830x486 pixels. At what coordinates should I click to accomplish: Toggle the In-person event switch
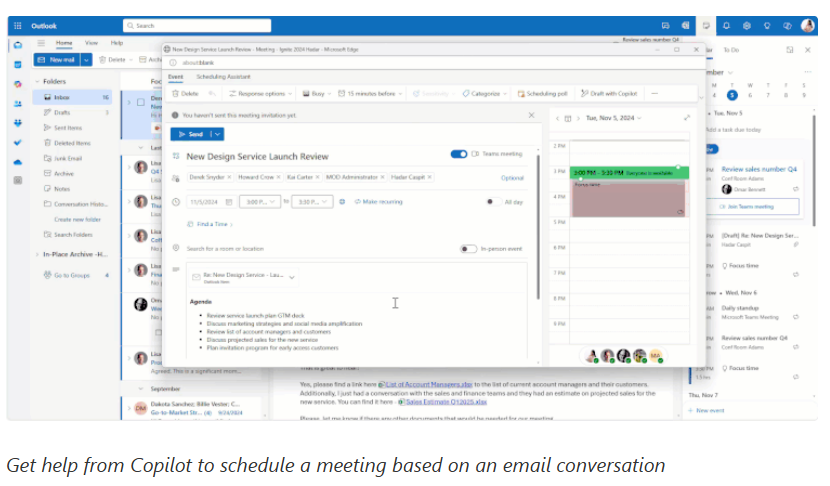click(468, 249)
